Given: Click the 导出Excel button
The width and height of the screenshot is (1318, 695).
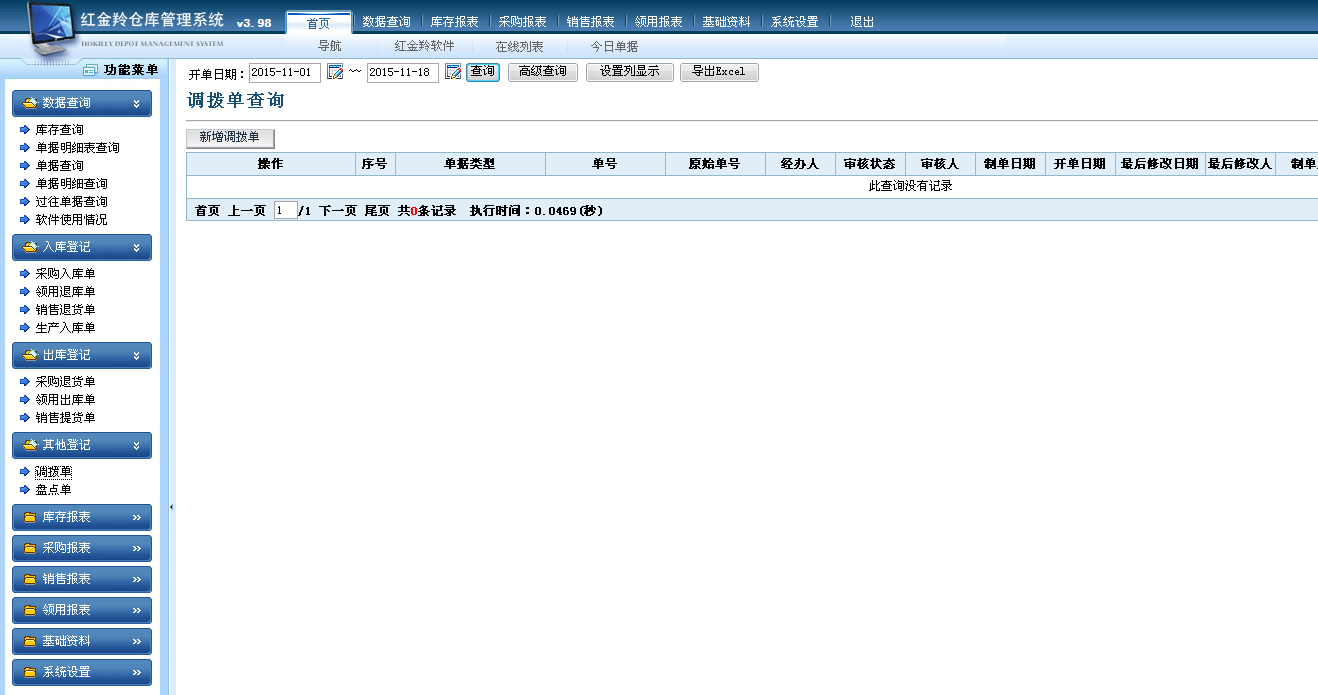Looking at the screenshot, I should (719, 72).
